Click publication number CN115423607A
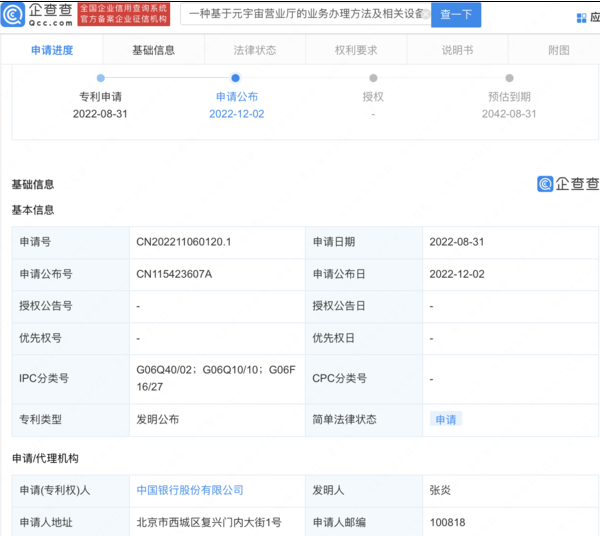Image resolution: width=600 pixels, height=536 pixels. [x=174, y=274]
